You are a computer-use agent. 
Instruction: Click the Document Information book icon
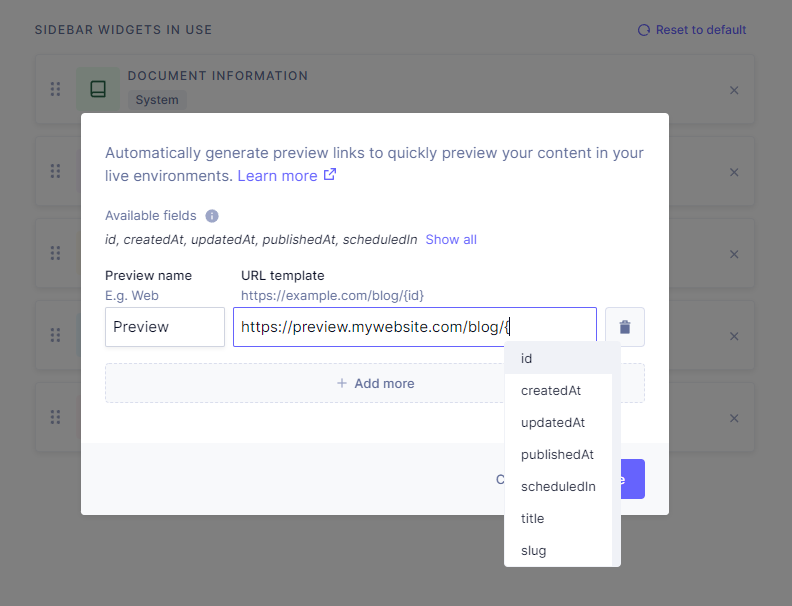coord(98,89)
